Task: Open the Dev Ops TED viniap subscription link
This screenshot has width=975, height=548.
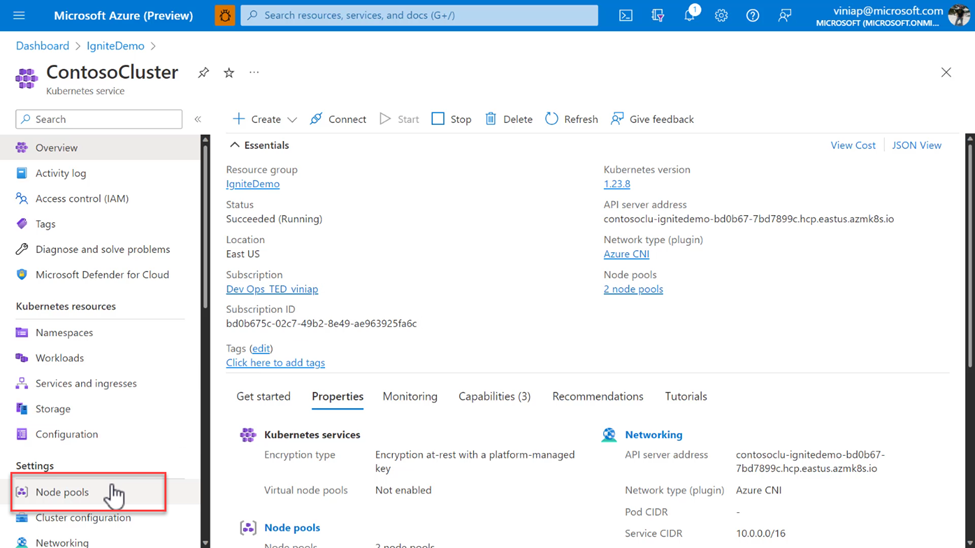Action: (x=272, y=289)
